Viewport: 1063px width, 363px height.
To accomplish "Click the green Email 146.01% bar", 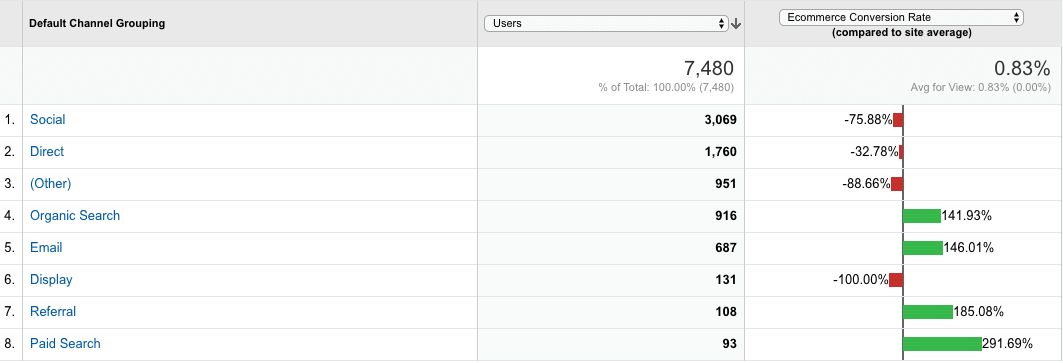I will 923,248.
